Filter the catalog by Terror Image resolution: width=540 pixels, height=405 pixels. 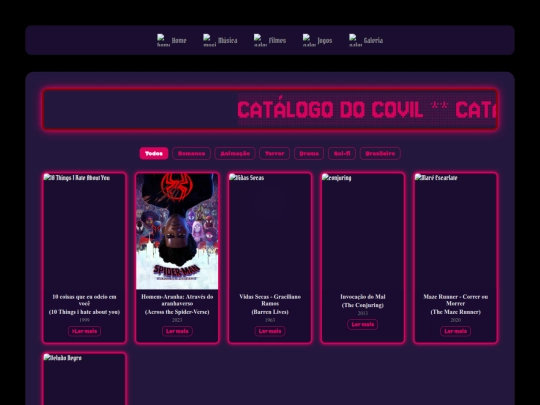point(274,154)
